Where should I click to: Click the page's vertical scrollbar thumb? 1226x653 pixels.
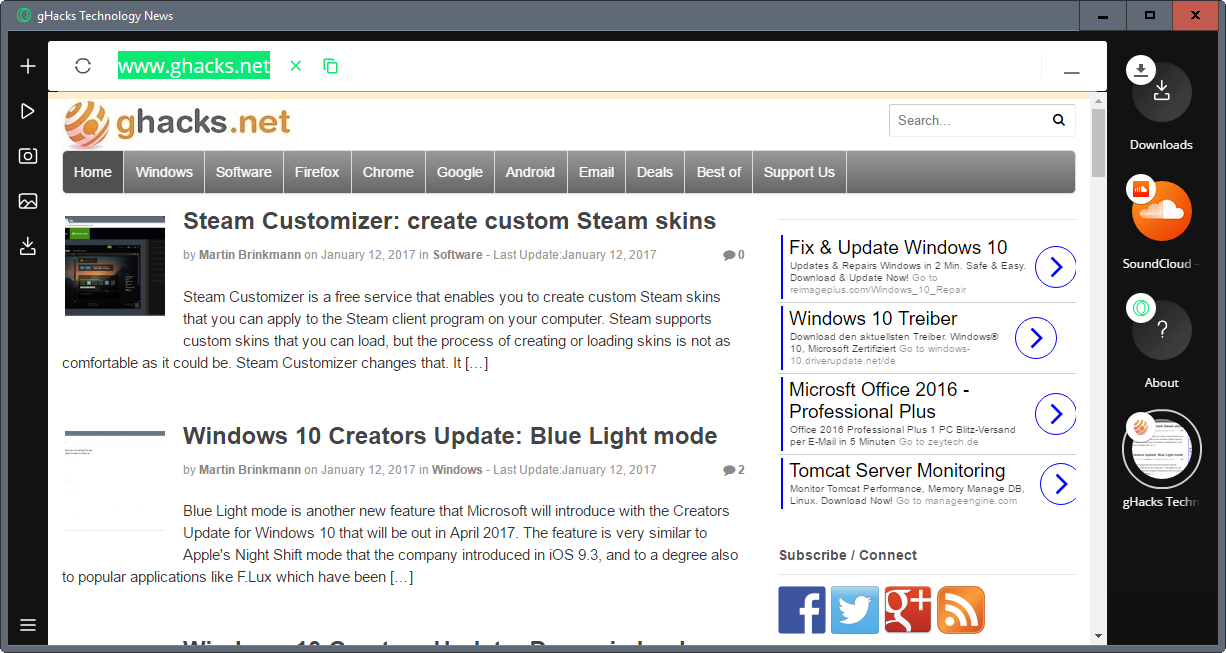1098,143
